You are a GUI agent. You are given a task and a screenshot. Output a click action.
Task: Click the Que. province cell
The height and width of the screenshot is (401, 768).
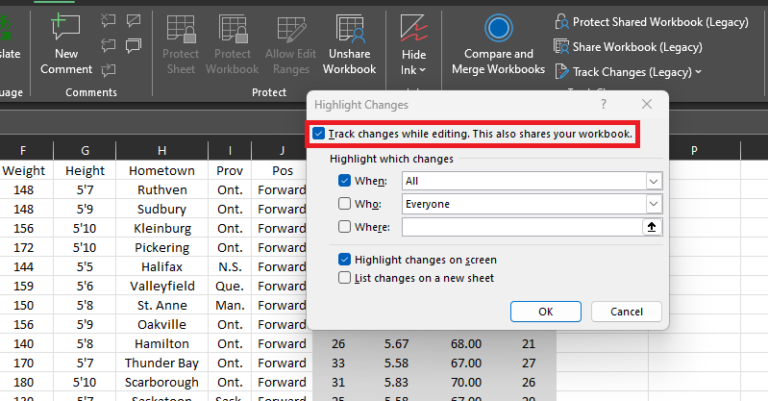[x=230, y=286]
